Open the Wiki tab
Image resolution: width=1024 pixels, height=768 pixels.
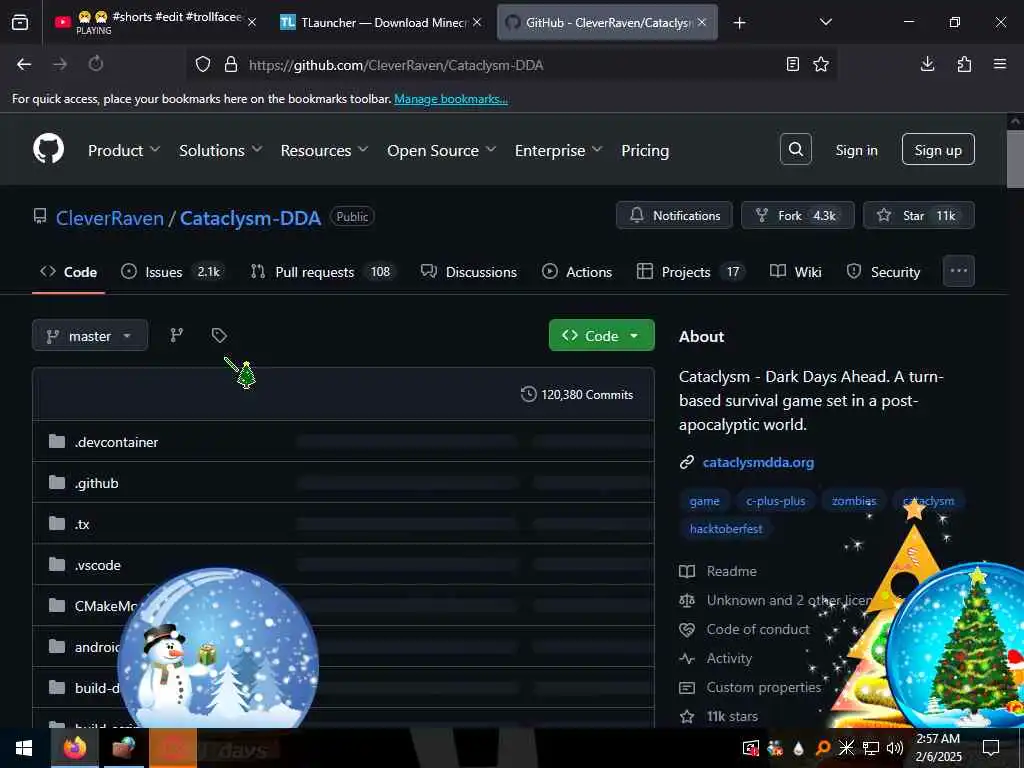click(795, 272)
